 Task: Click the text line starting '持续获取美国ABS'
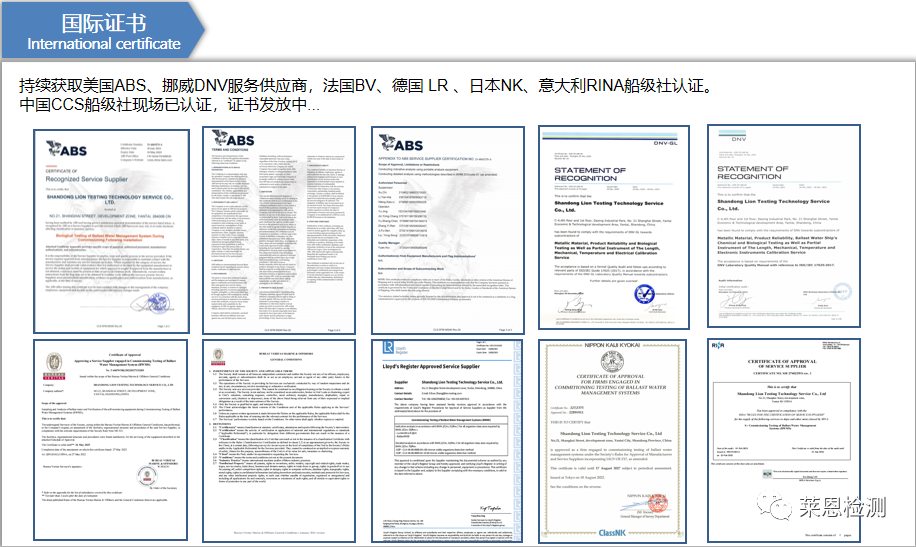coord(367,86)
